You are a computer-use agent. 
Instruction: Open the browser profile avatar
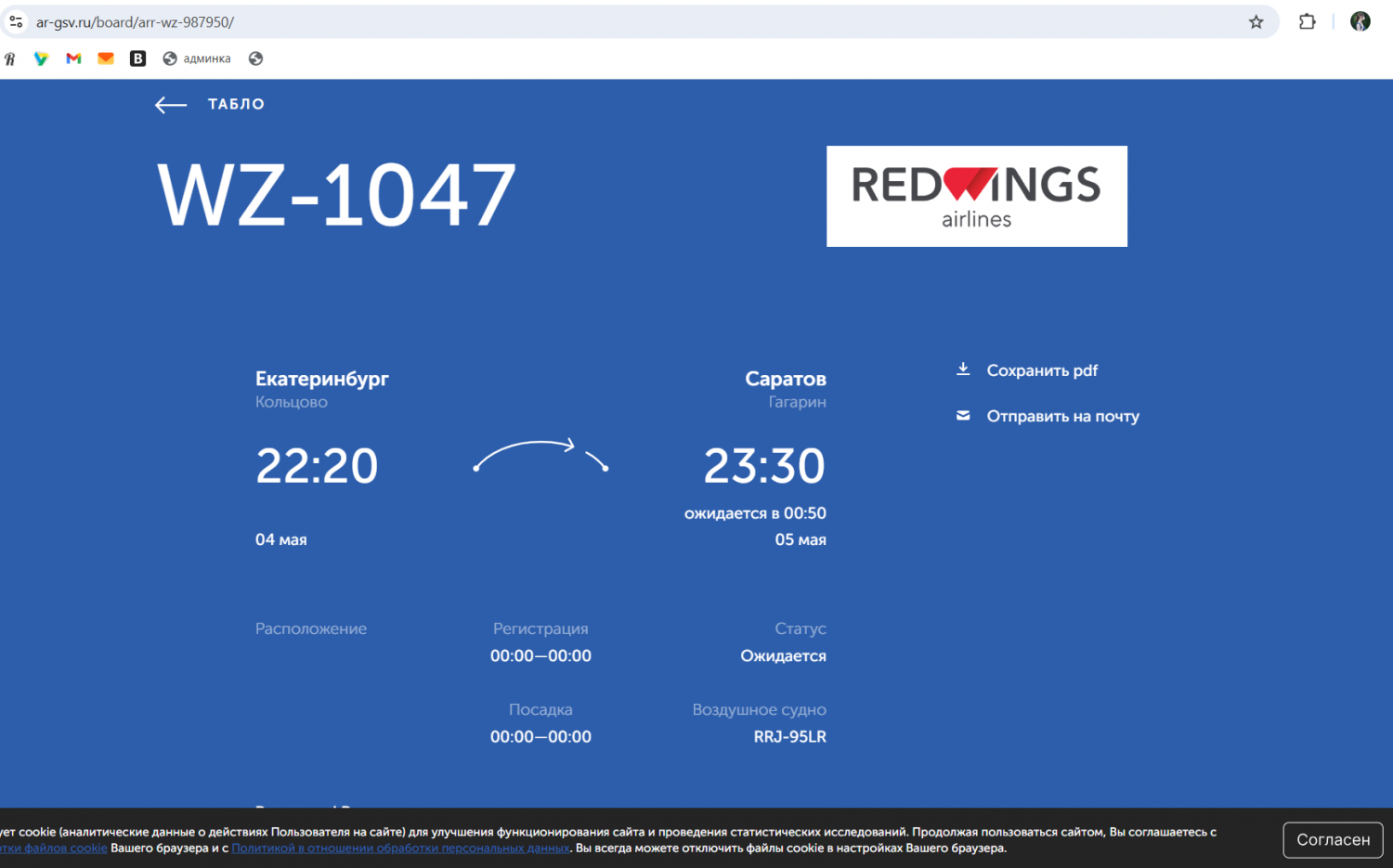(1360, 21)
